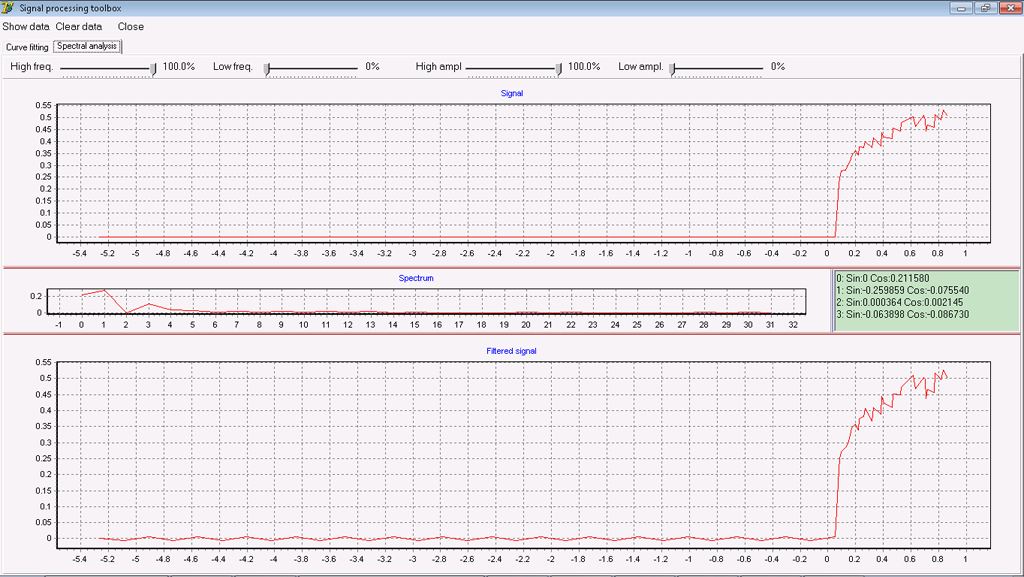The height and width of the screenshot is (577, 1024).
Task: Click the Spectrum chart title
Action: click(x=416, y=278)
